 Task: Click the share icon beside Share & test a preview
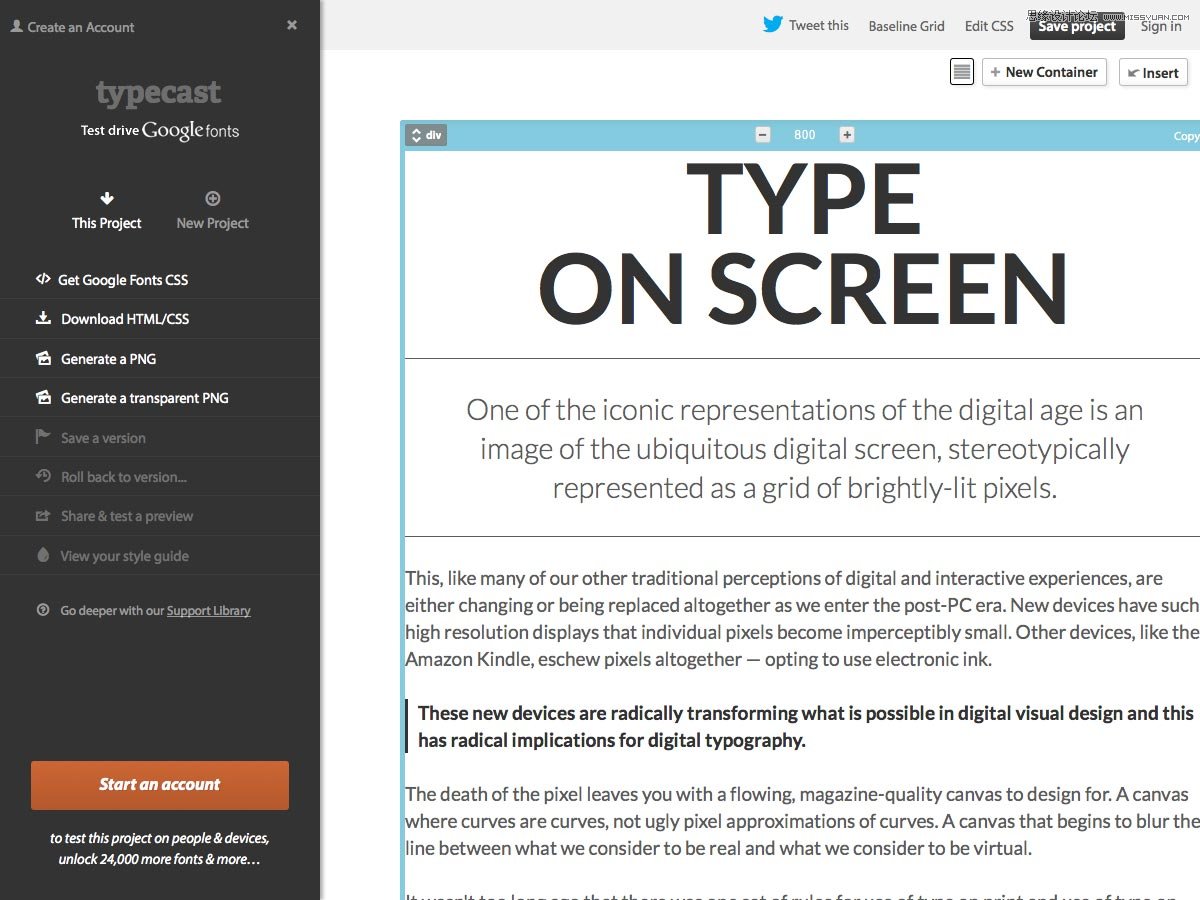pyautogui.click(x=43, y=516)
